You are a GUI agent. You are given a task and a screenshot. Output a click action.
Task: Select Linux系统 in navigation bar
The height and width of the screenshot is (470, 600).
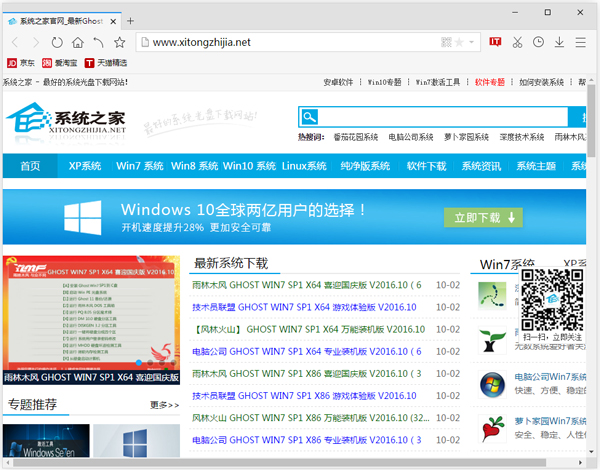pos(304,166)
